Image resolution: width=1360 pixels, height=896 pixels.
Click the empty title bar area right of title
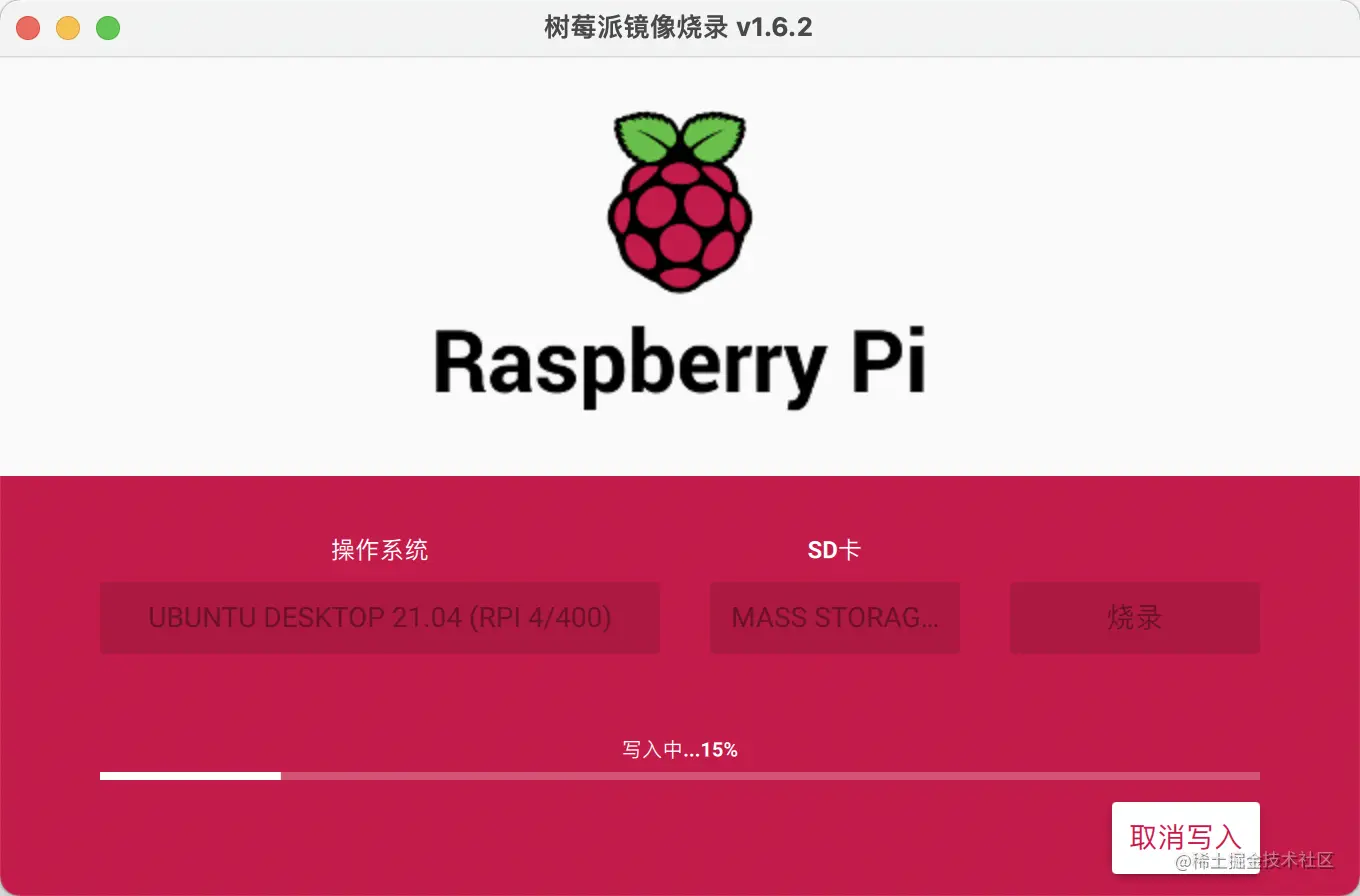click(1080, 28)
